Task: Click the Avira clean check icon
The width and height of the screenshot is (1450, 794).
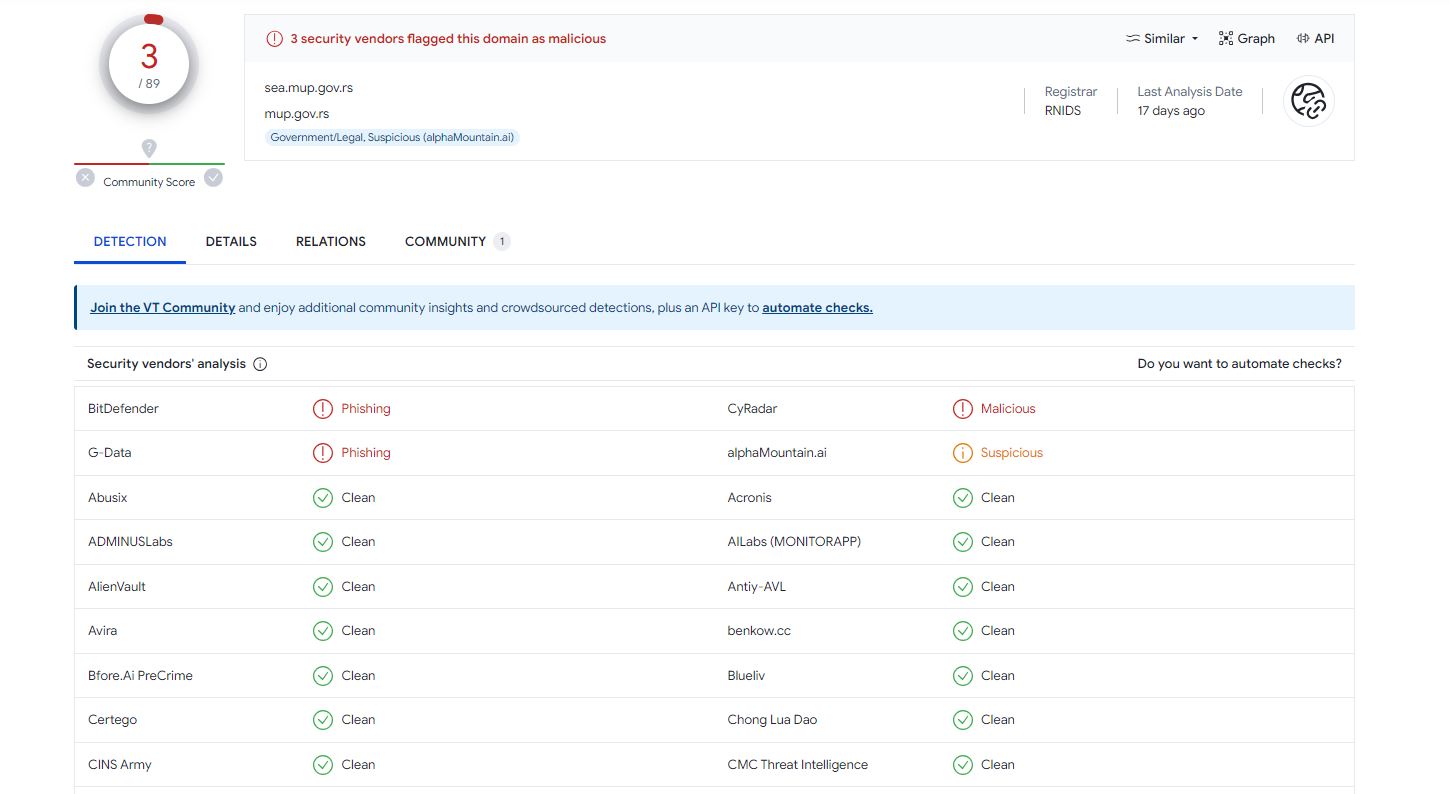Action: tap(323, 631)
